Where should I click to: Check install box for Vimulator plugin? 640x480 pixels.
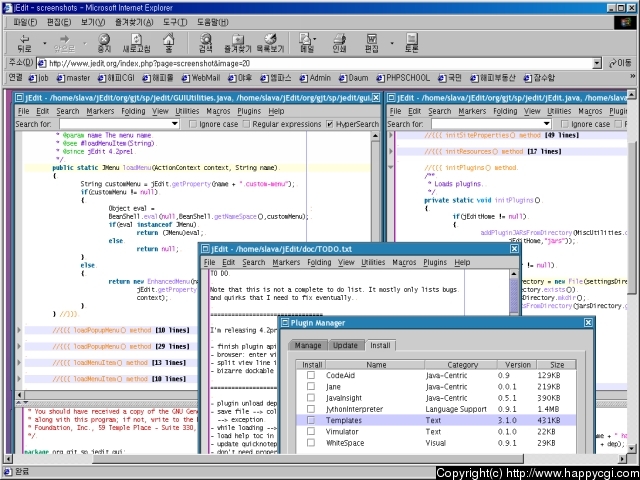point(311,431)
